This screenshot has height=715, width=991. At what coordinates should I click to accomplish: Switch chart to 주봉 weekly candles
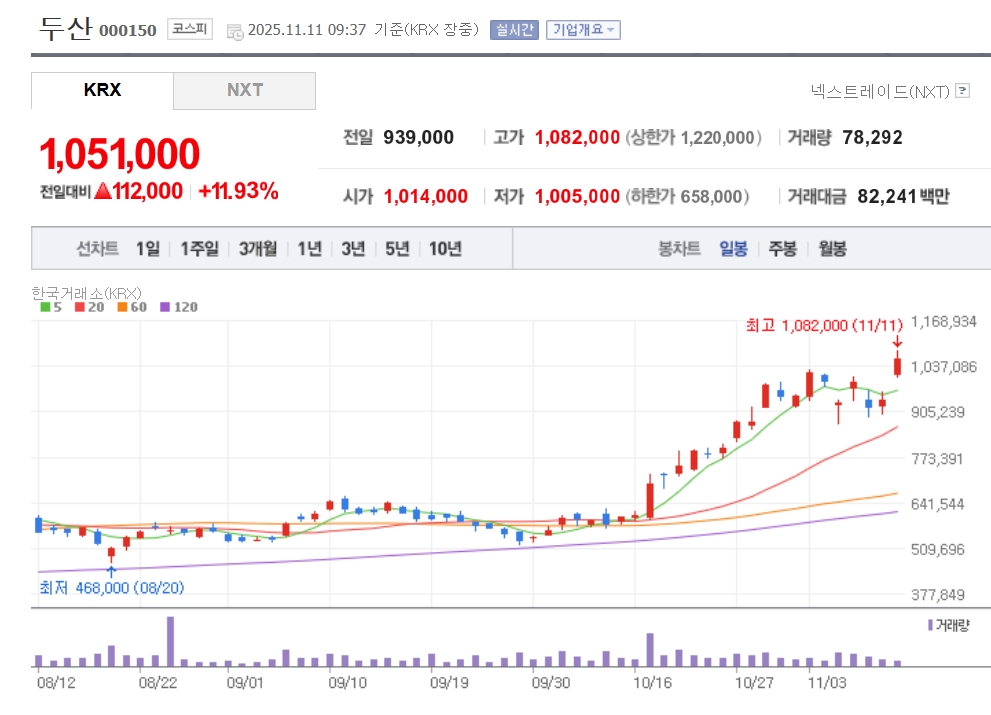782,249
